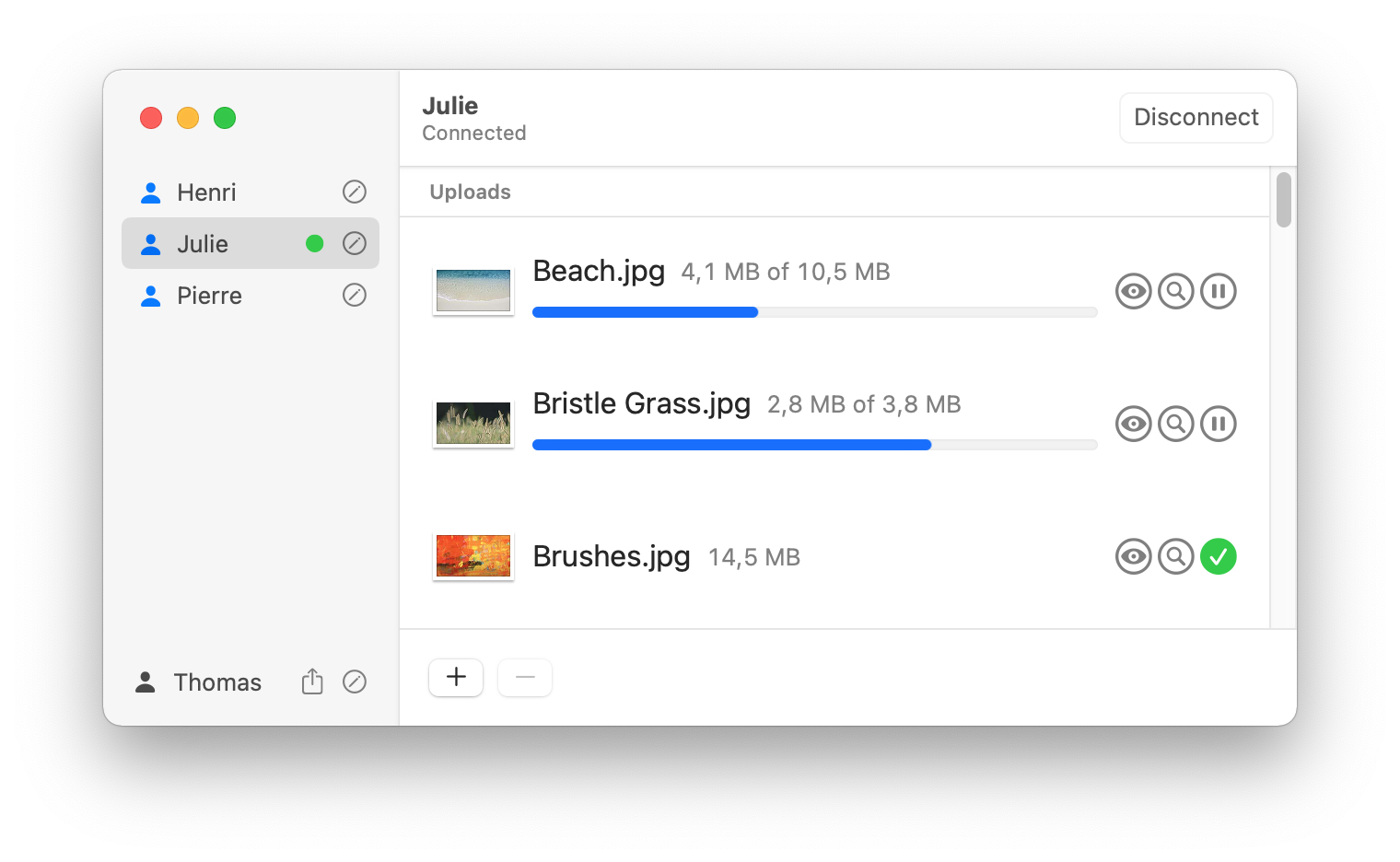The height and width of the screenshot is (862, 1400).
Task: Click Pierre's blue person icon
Action: click(150, 296)
